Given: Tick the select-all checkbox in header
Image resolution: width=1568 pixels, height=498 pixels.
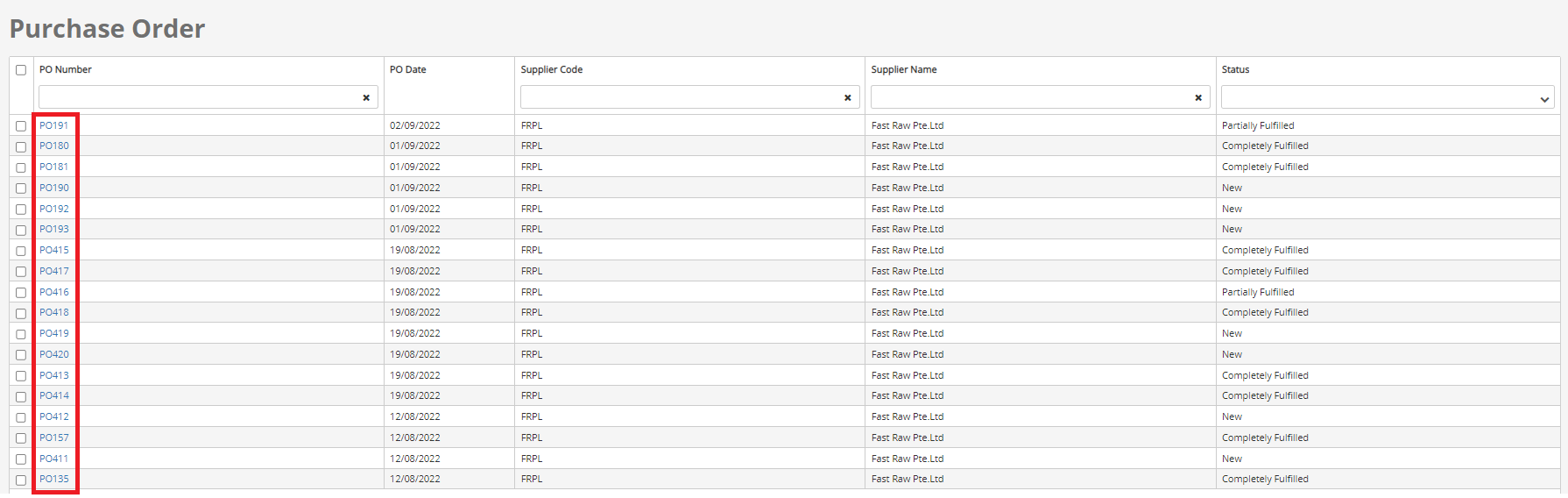Looking at the screenshot, I should (x=21, y=70).
